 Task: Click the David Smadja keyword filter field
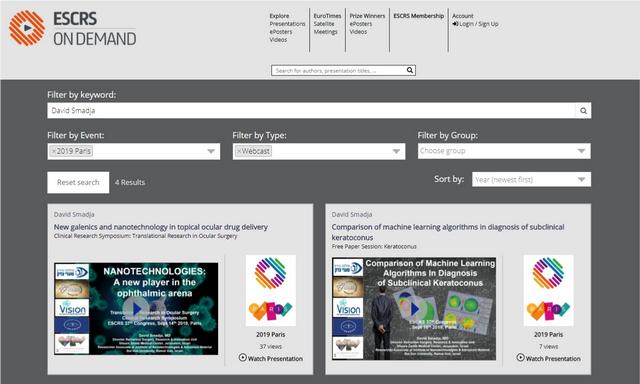coord(311,111)
